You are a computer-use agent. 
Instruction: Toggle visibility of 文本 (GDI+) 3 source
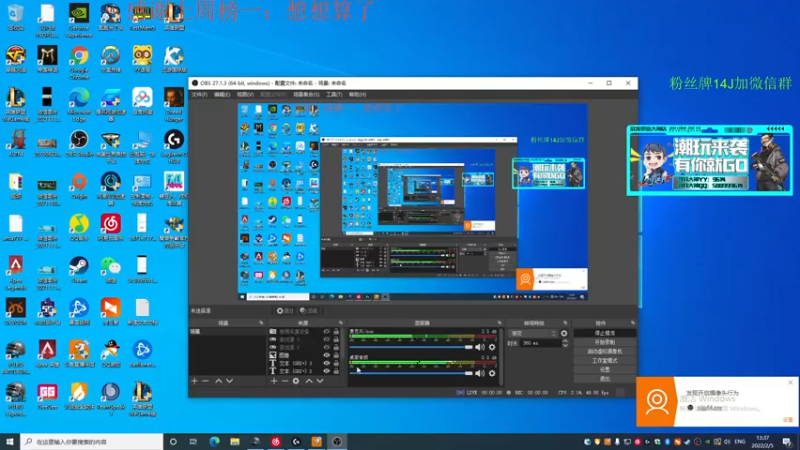point(327,363)
